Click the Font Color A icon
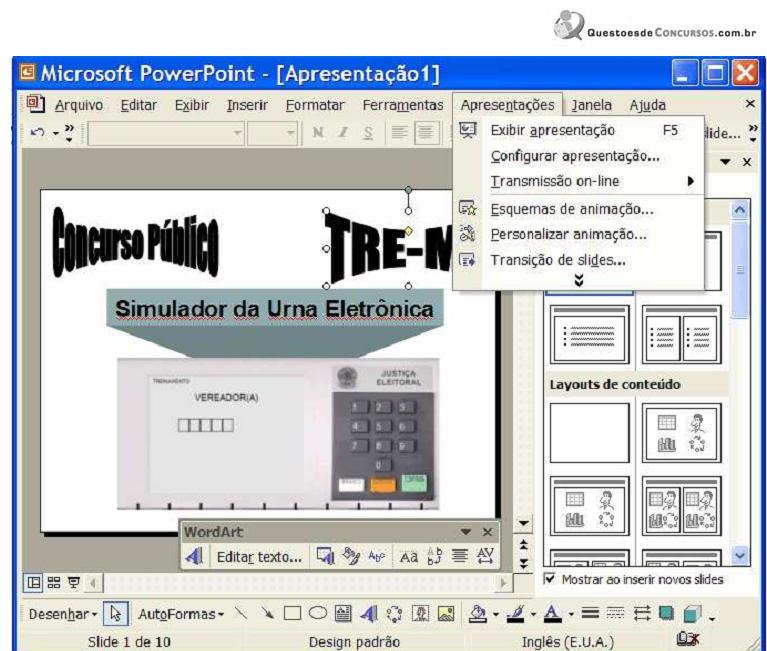This screenshot has height=651, width=767. [x=553, y=613]
